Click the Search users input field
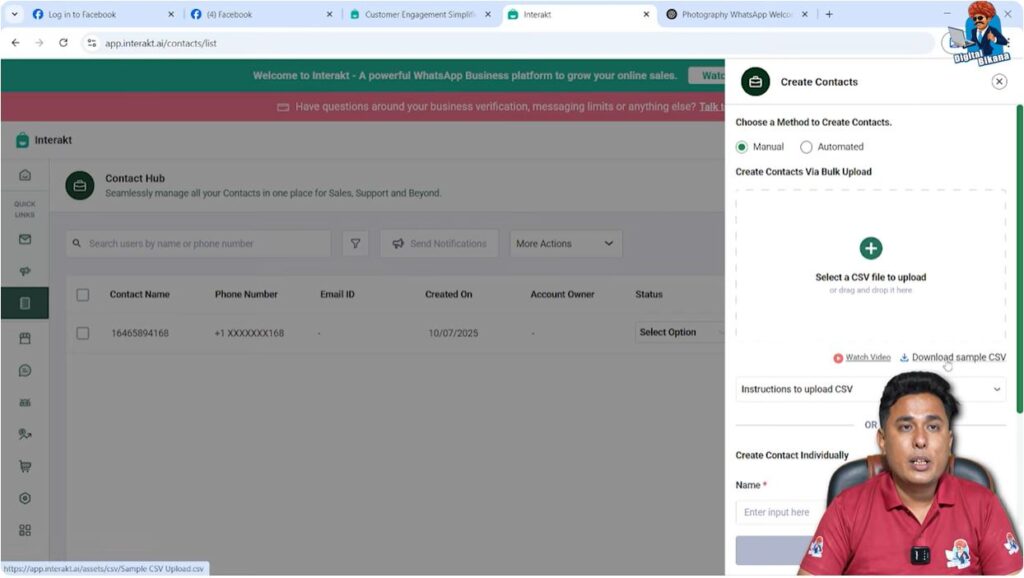Image resolution: width=1024 pixels, height=578 pixels. [x=199, y=244]
